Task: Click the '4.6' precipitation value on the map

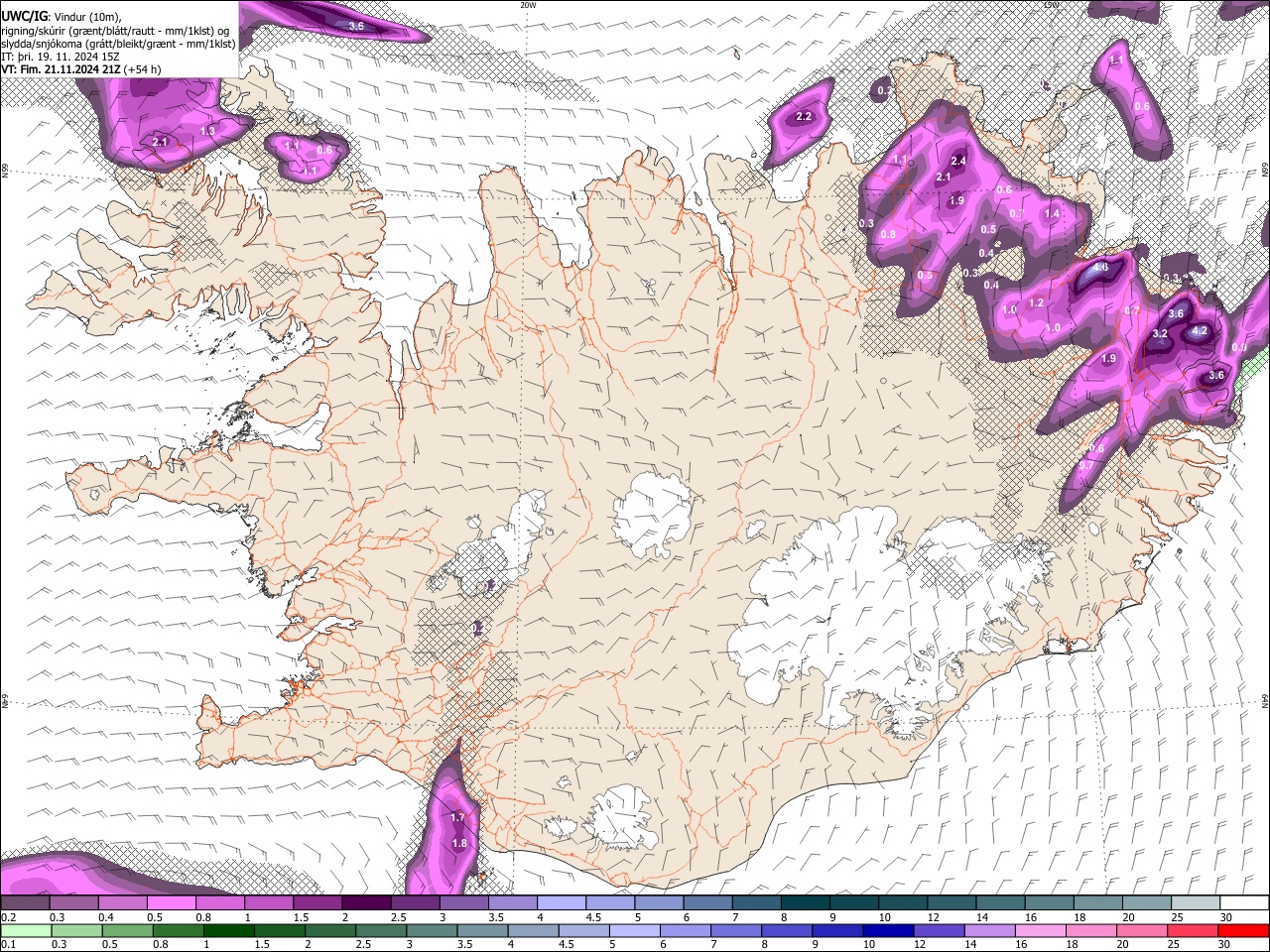Action: [x=1100, y=268]
